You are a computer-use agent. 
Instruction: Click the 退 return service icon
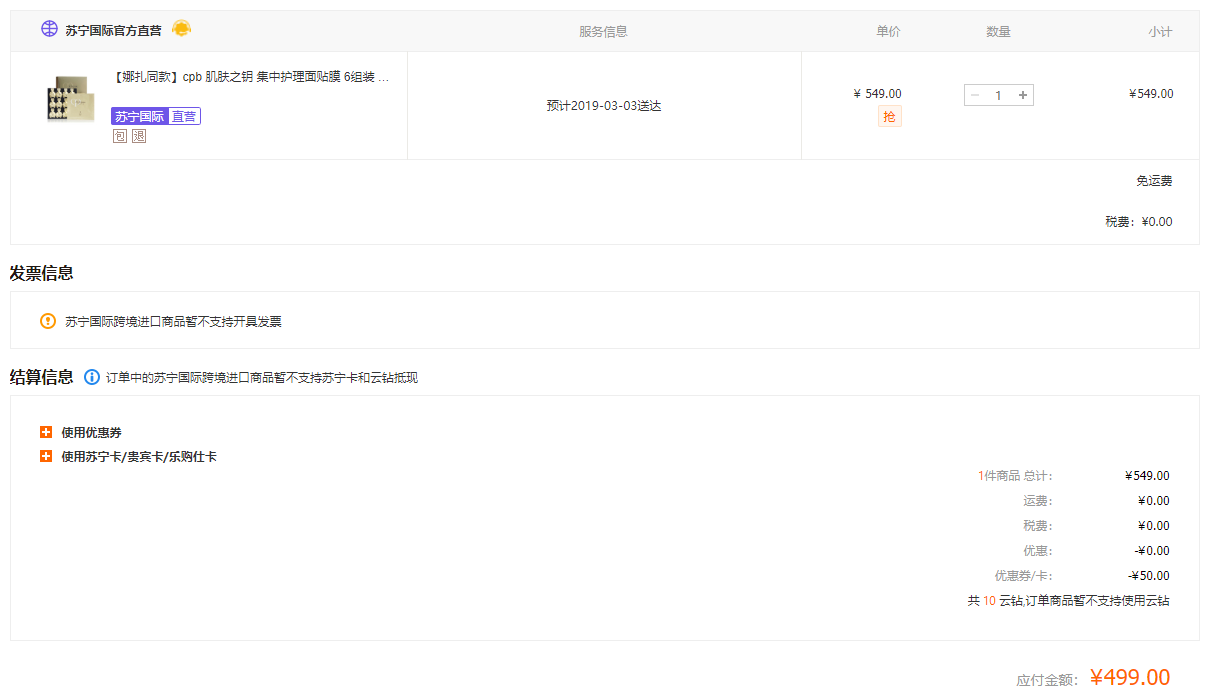point(139,136)
